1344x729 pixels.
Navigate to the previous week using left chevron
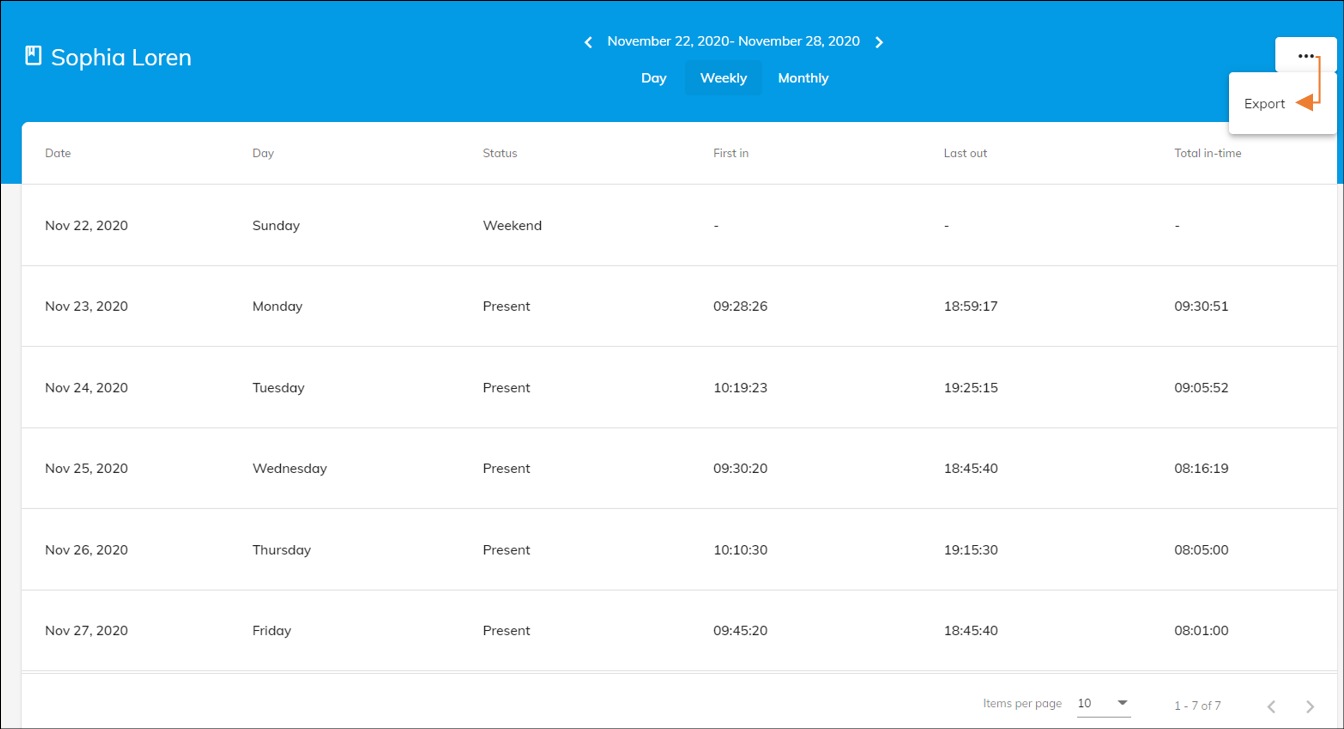(588, 42)
